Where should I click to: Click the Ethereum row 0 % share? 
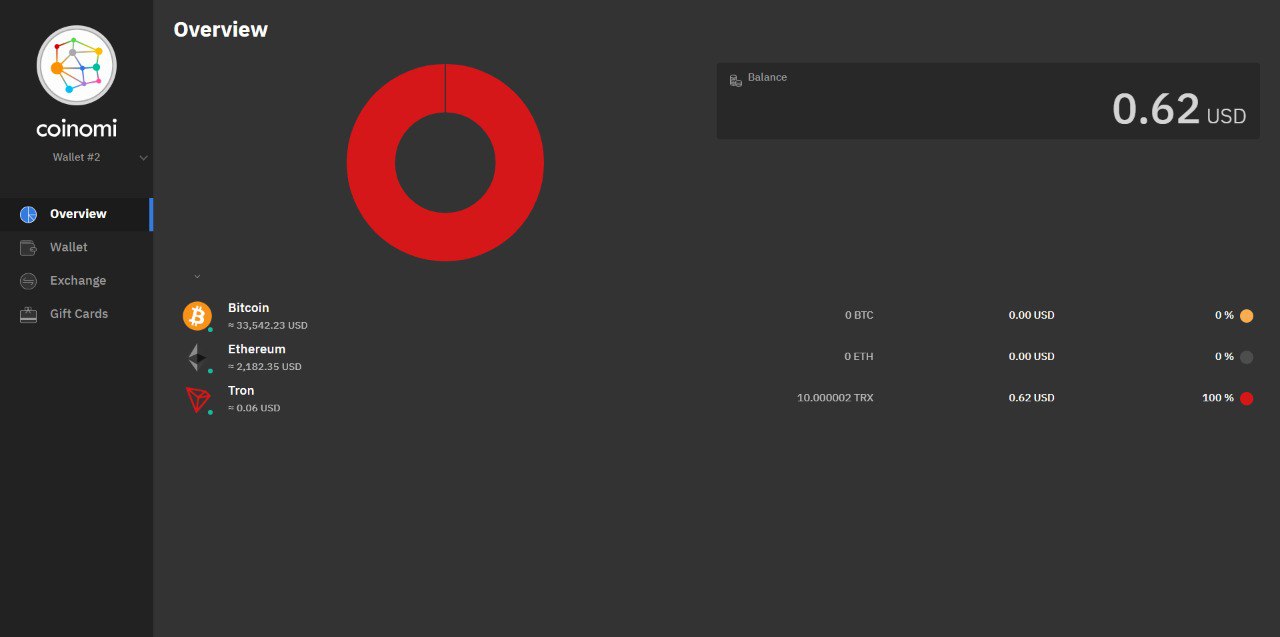point(1225,356)
